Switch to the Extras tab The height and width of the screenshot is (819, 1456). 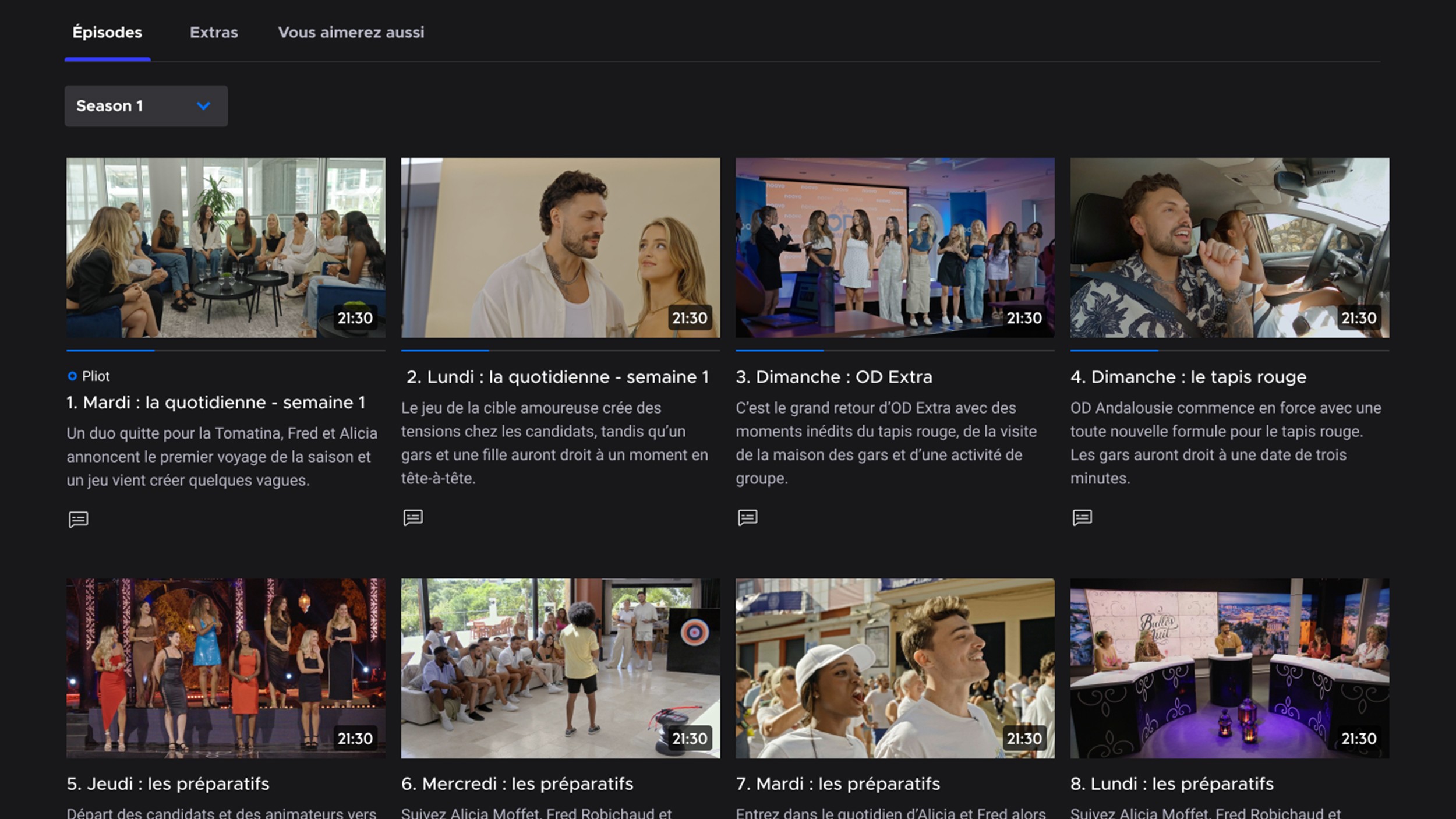pyautogui.click(x=214, y=33)
